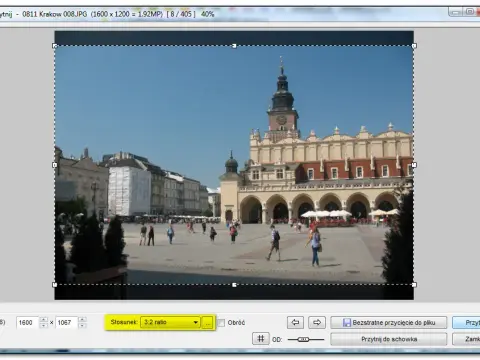Click the crop height field showing 1067
The image size is (480, 360).
(x=66, y=323)
